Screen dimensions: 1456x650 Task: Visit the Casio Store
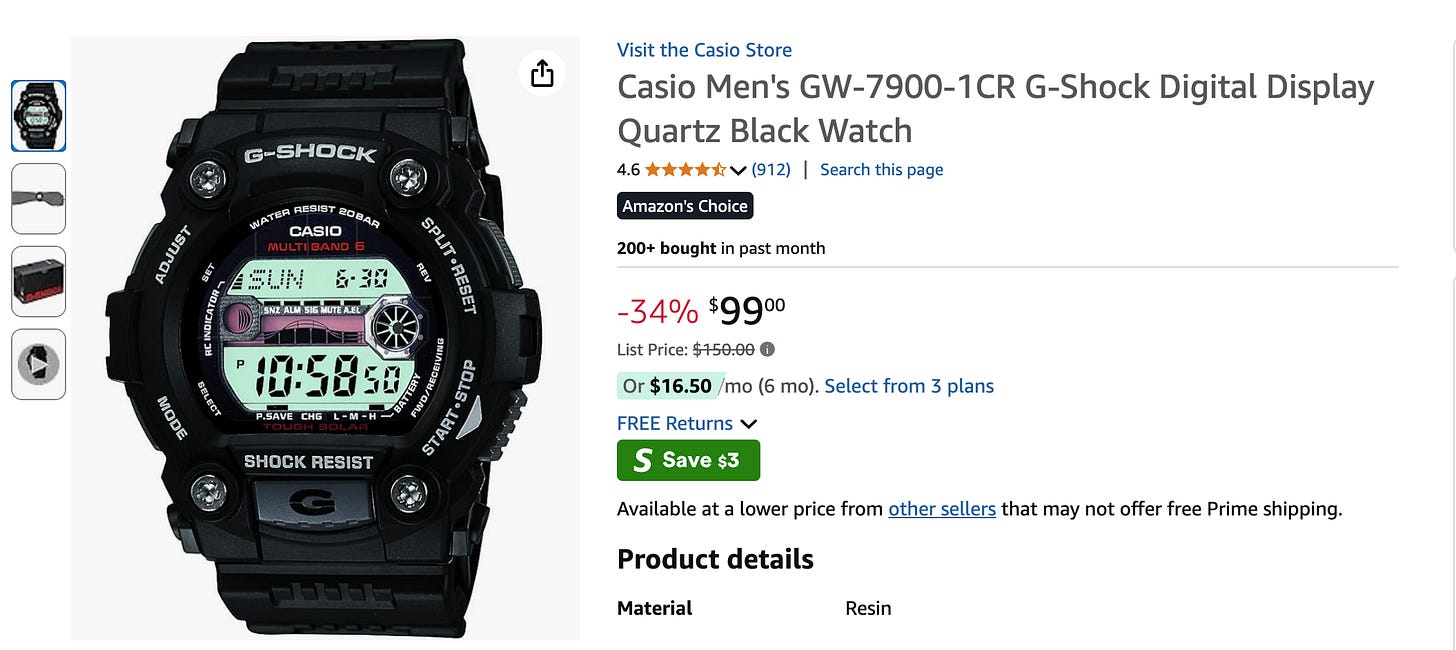(x=703, y=49)
